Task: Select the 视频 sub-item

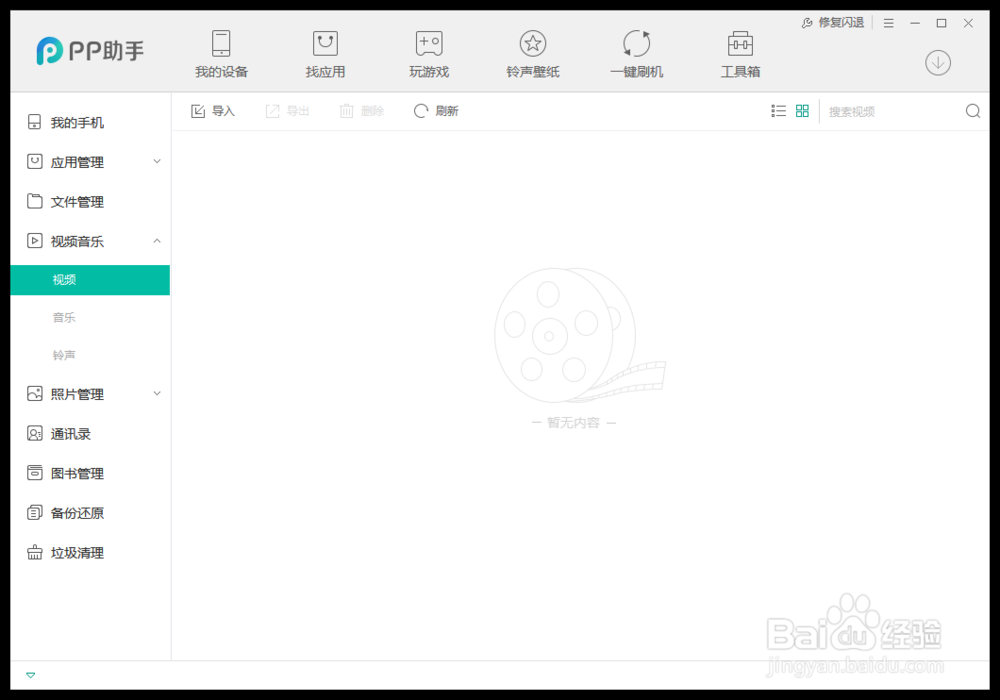Action: click(90, 280)
